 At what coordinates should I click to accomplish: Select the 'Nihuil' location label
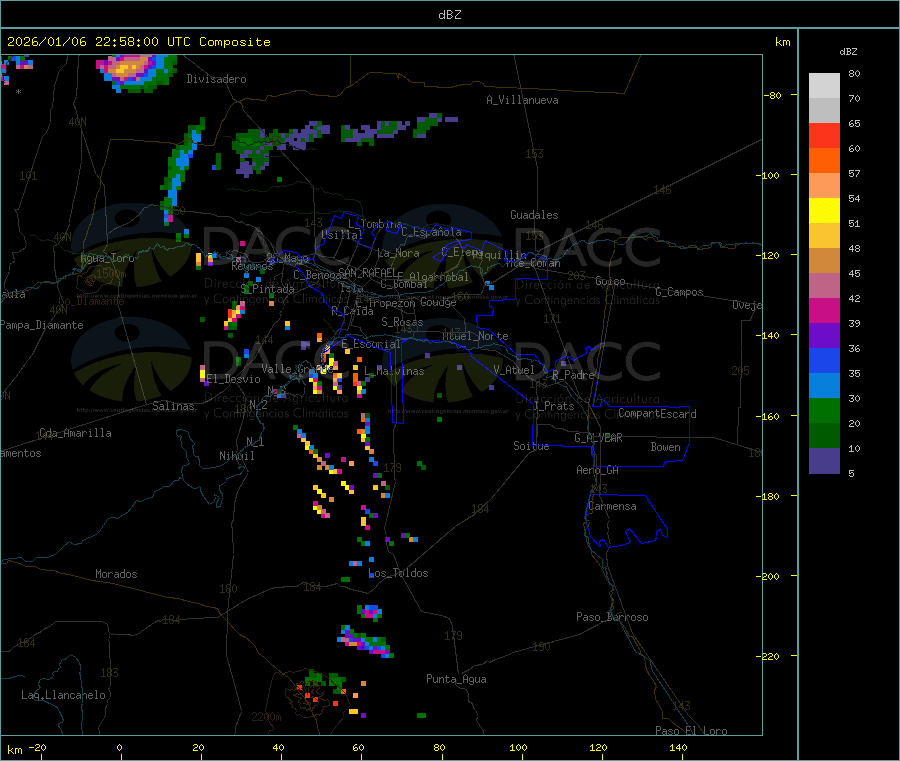pyautogui.click(x=237, y=456)
